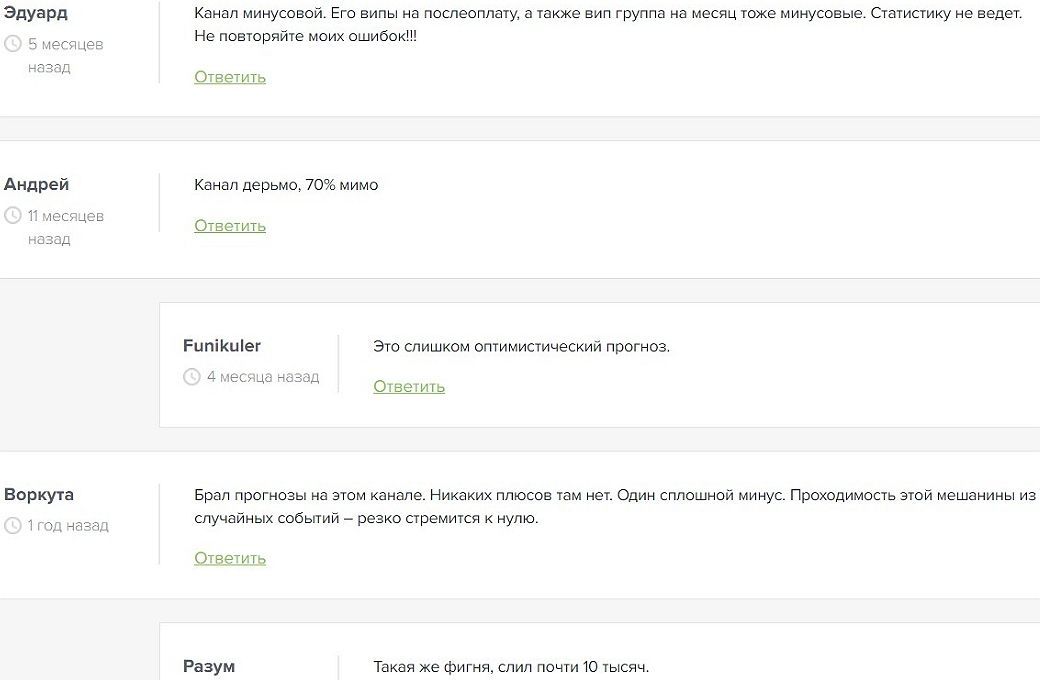Click the timestamp '4 месяца назад'
Image resolution: width=1040 pixels, height=680 pixels.
(x=263, y=377)
